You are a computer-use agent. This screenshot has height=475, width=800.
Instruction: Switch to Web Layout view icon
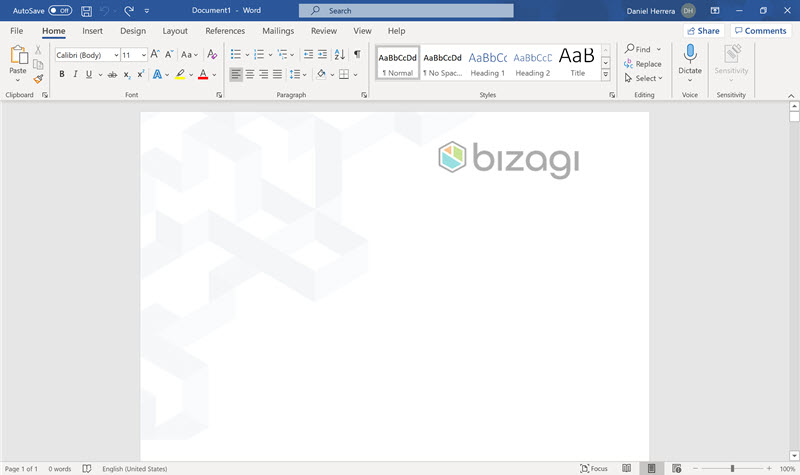pos(677,468)
